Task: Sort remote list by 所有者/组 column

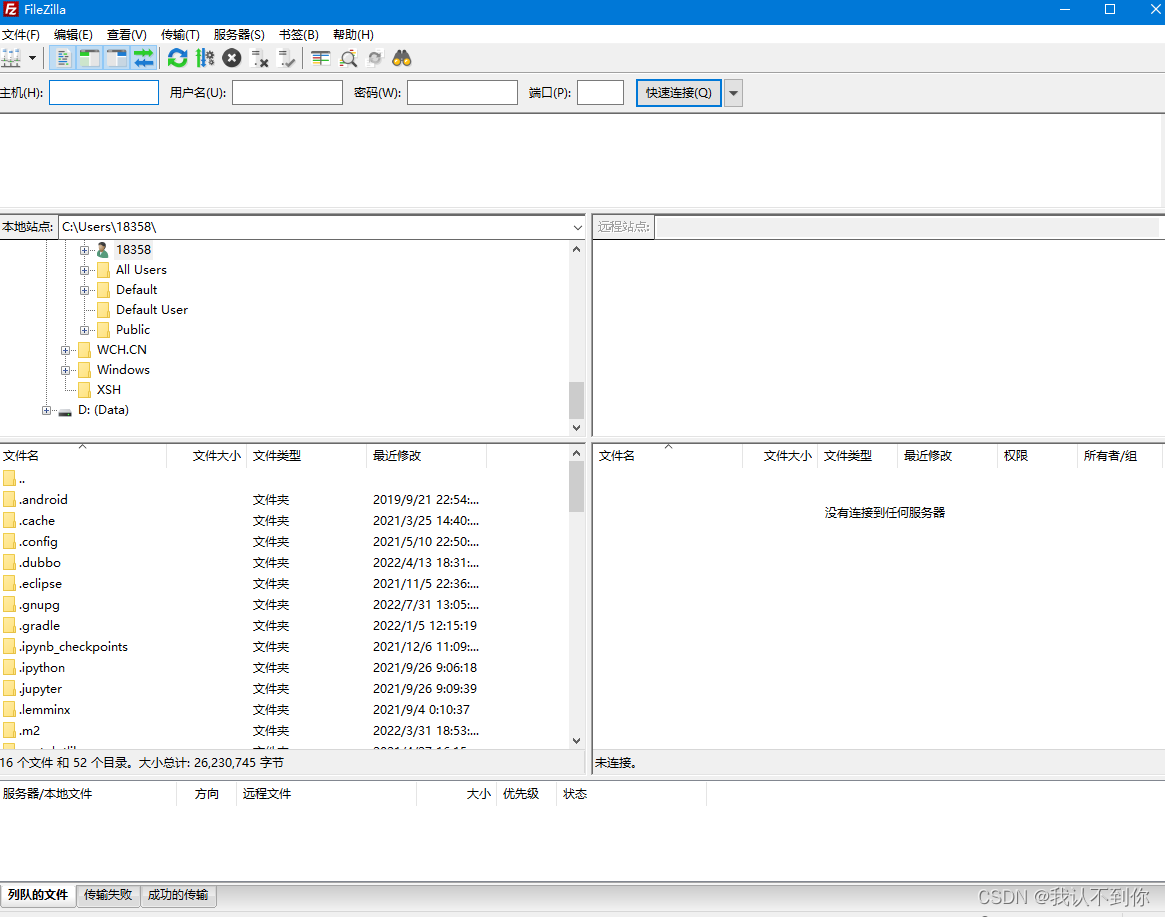Action: pyautogui.click(x=1119, y=456)
